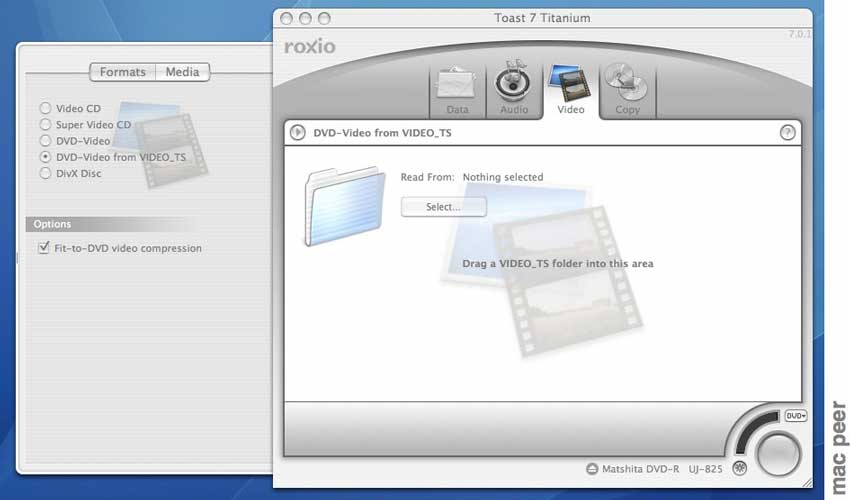This screenshot has width=850, height=500.
Task: Click the Drag a VIDEO_TS folder area
Action: click(x=557, y=264)
